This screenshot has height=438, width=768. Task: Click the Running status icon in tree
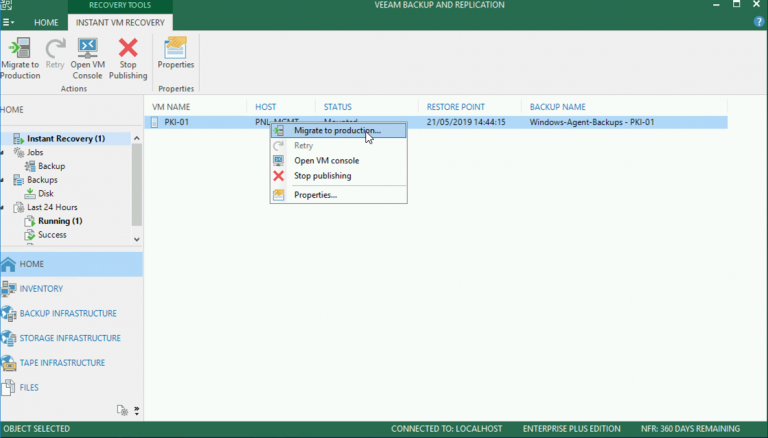(30, 221)
